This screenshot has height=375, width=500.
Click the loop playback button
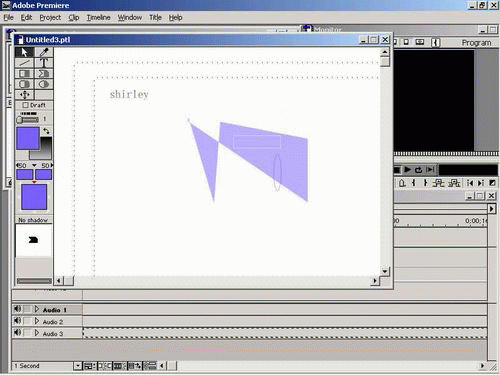tap(418, 170)
